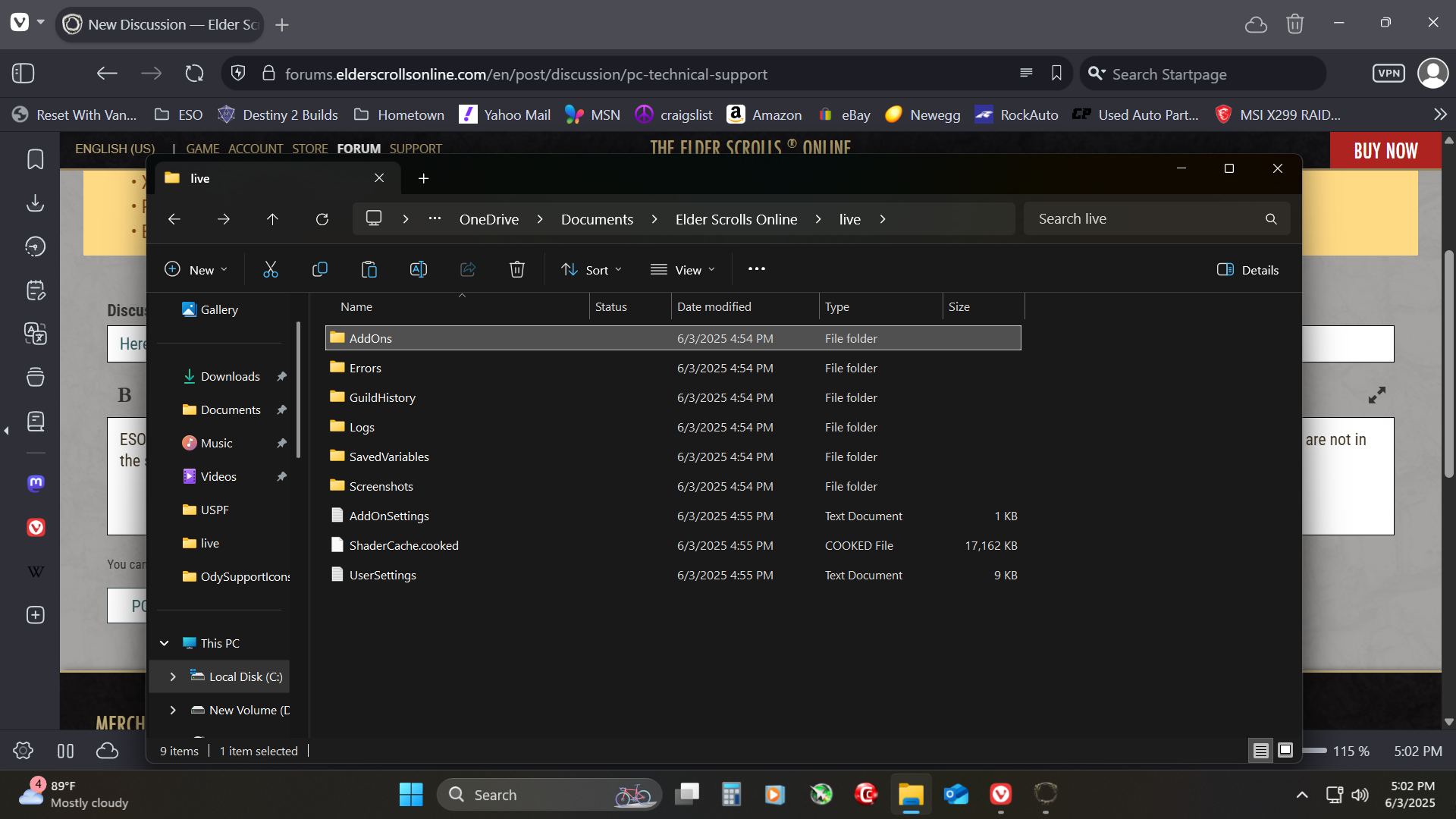Open Vivaldi Downloads panel icon
This screenshot has width=1456, height=819.
tap(36, 203)
